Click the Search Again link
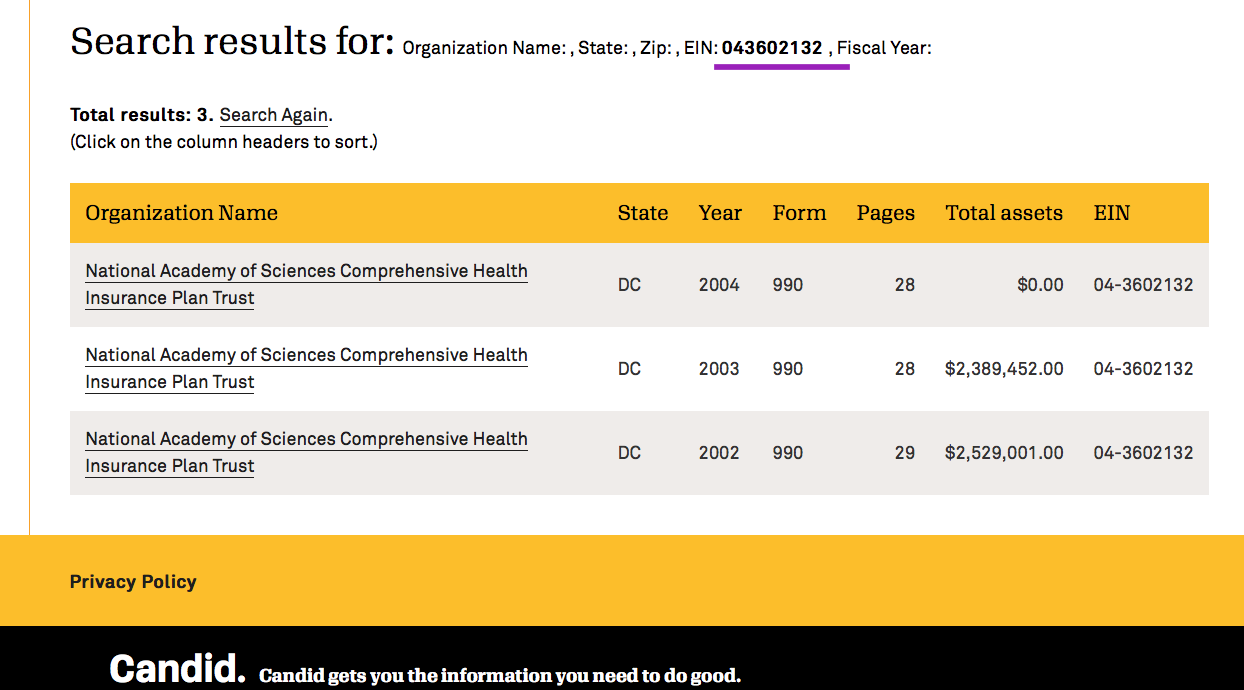Viewport: 1244px width, 690px height. tap(274, 115)
